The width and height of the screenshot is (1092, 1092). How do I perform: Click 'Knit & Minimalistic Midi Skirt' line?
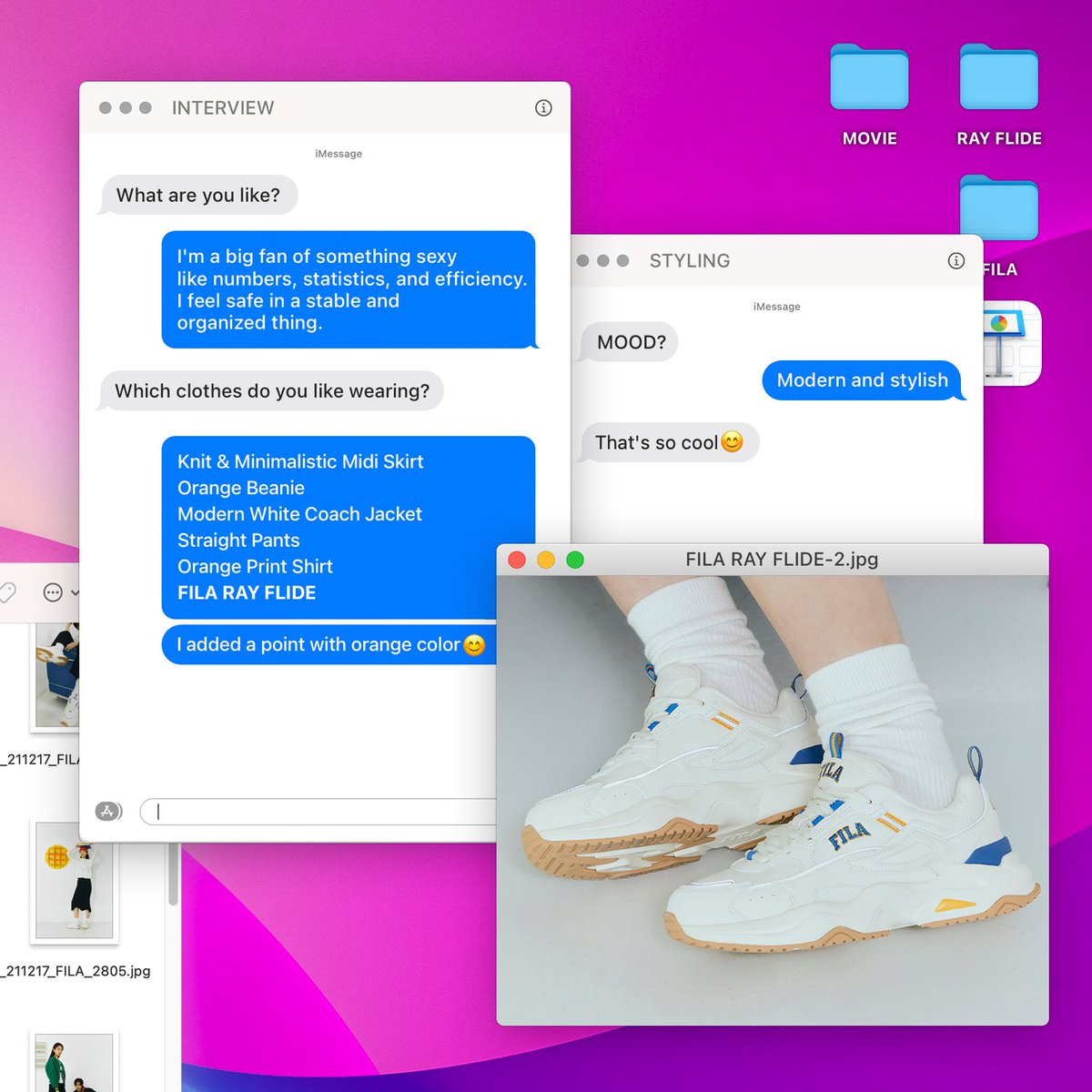coord(300,461)
